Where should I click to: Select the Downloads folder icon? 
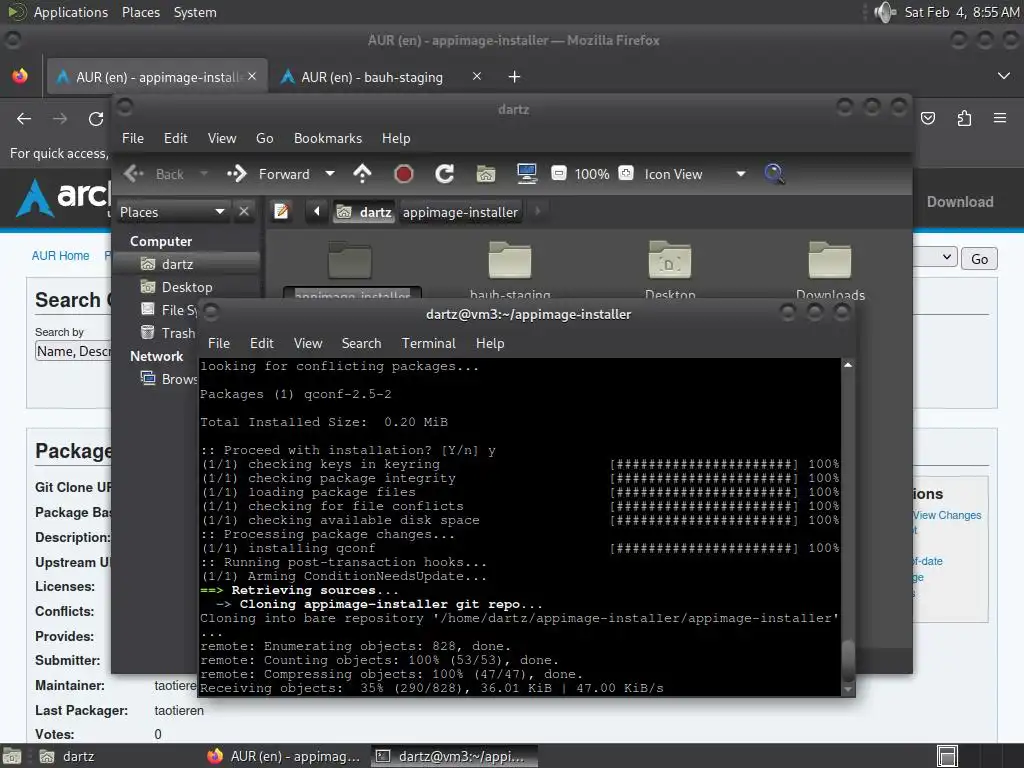(x=830, y=260)
